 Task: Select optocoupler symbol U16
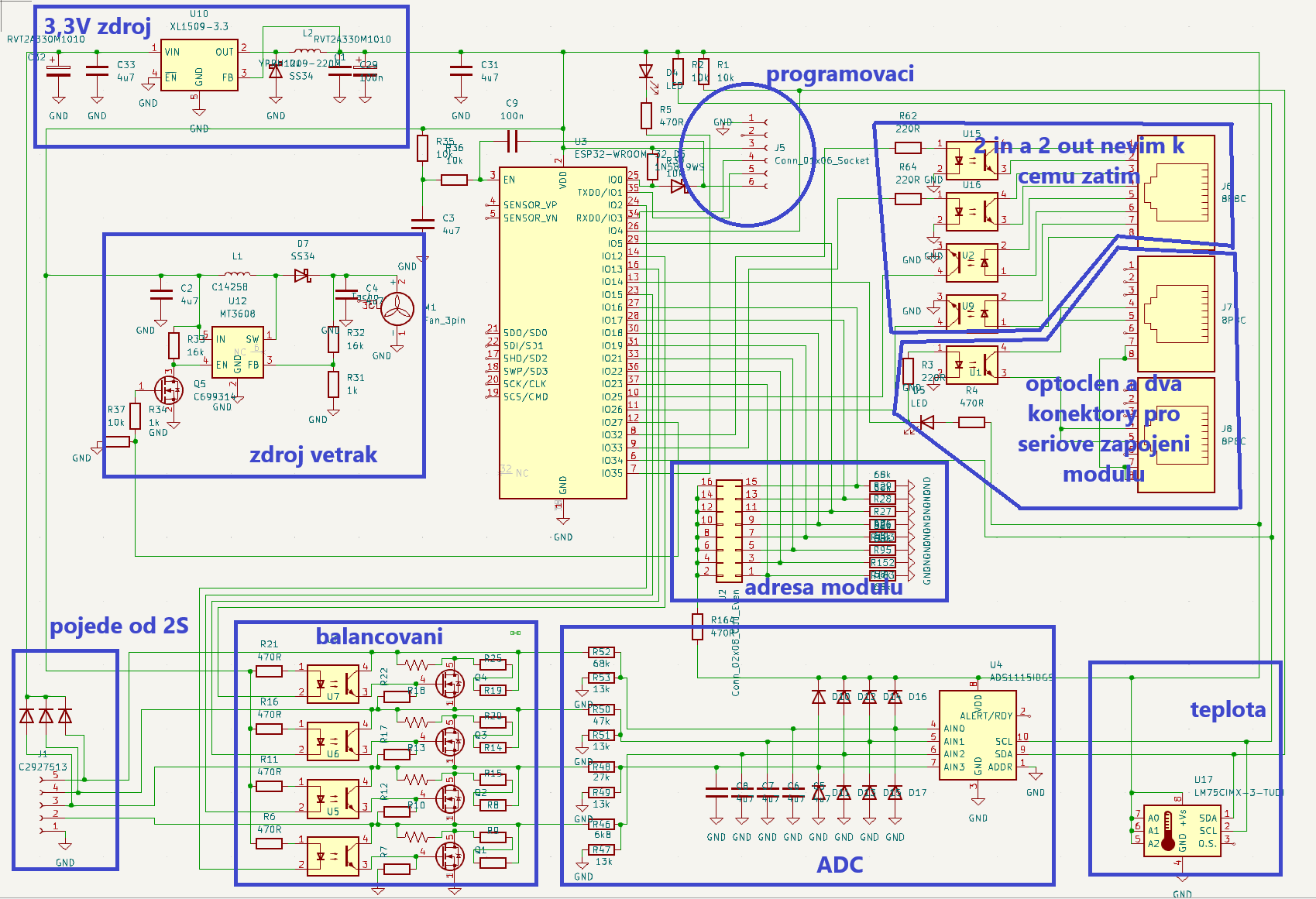coord(972,211)
